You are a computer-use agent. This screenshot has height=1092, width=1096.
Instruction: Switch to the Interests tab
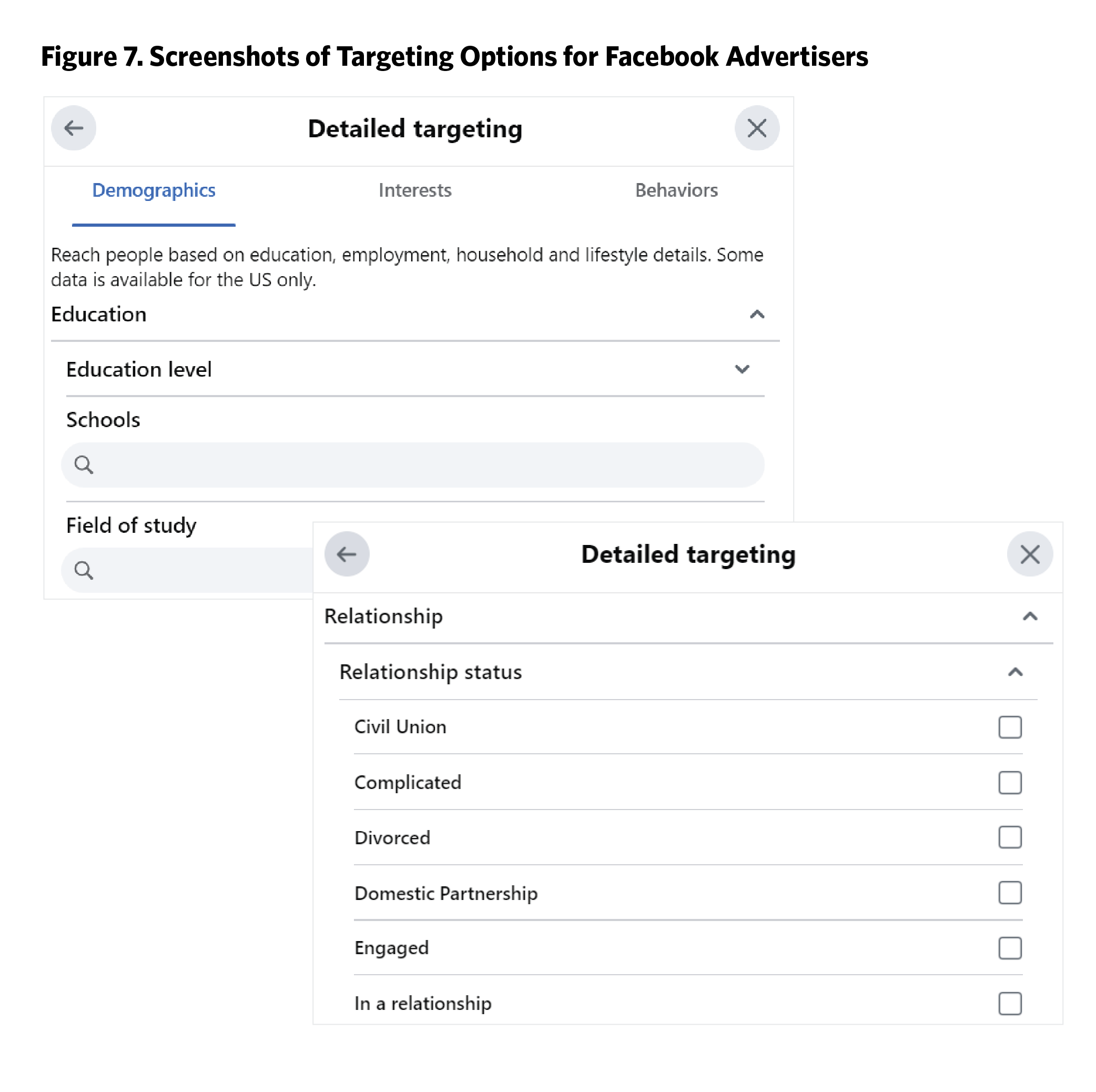click(x=415, y=190)
